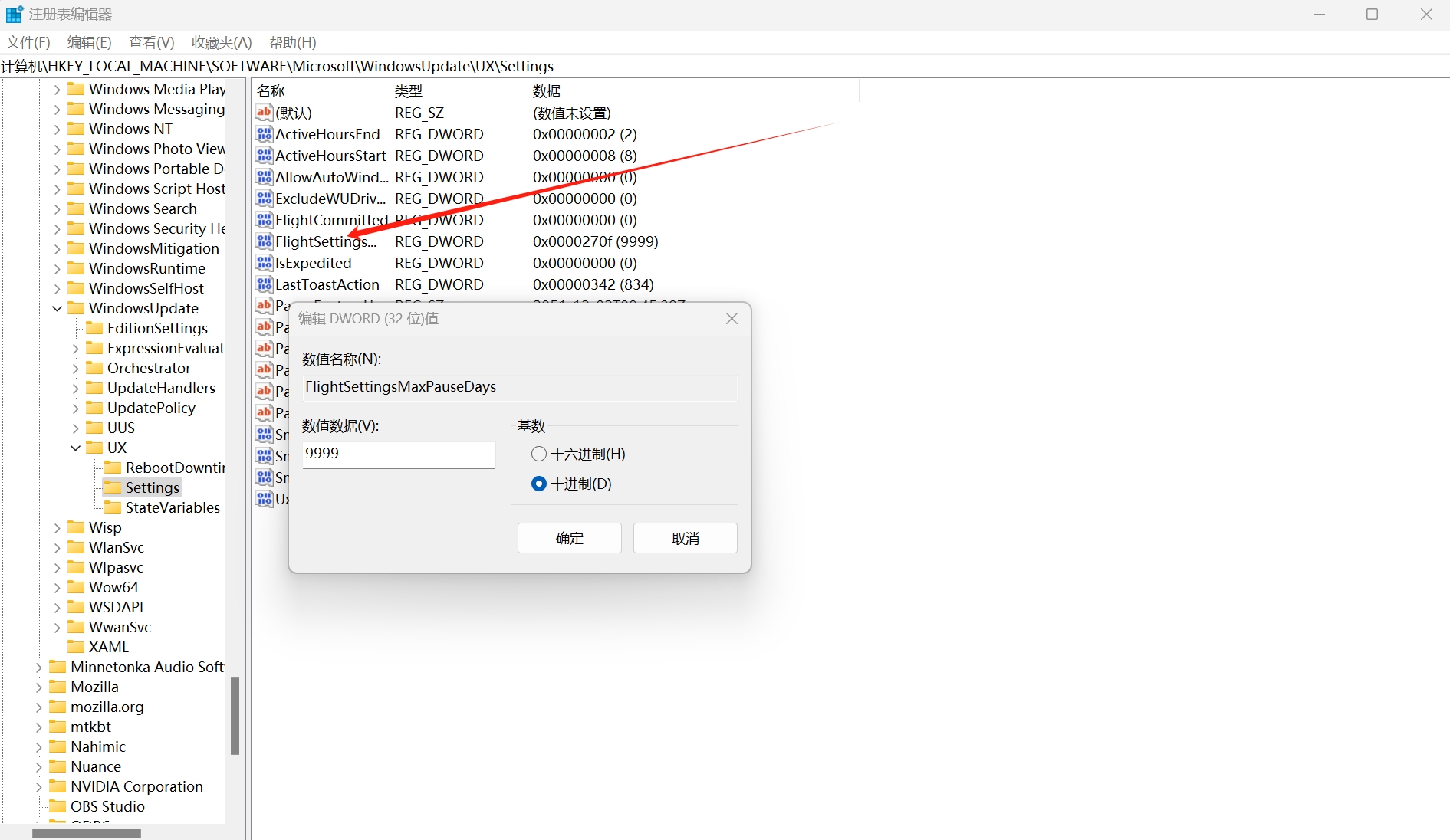Expand the Orchestrator tree node

coord(76,368)
